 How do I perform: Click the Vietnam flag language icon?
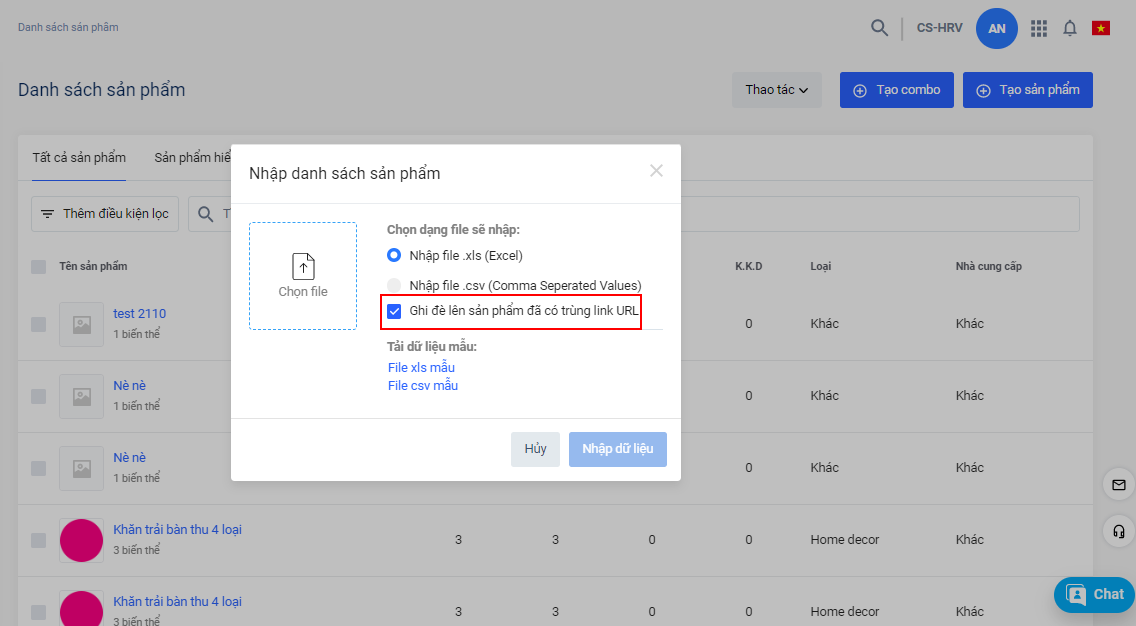click(1101, 28)
